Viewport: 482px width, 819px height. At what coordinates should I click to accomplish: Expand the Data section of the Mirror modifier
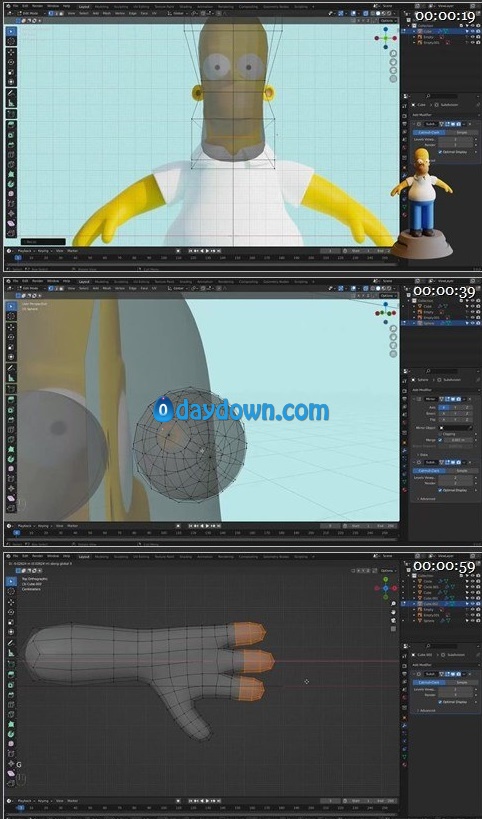422,454
